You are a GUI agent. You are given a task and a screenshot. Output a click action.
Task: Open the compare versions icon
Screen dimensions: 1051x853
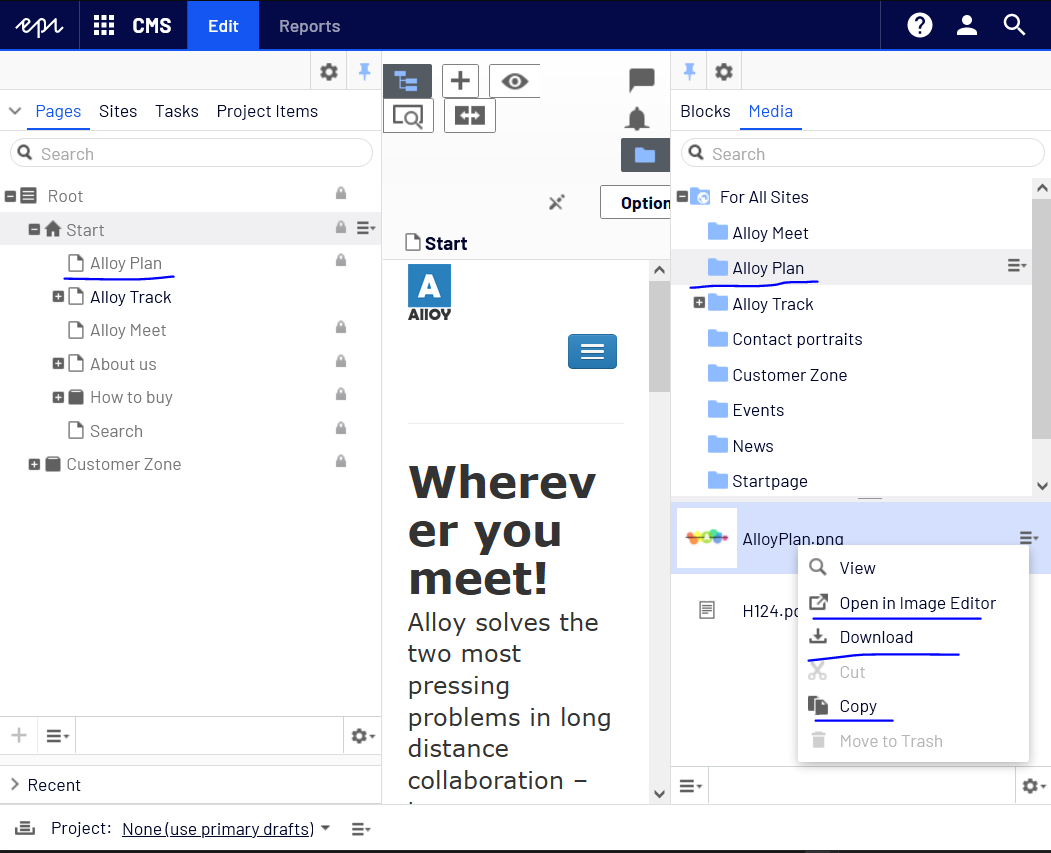469,115
